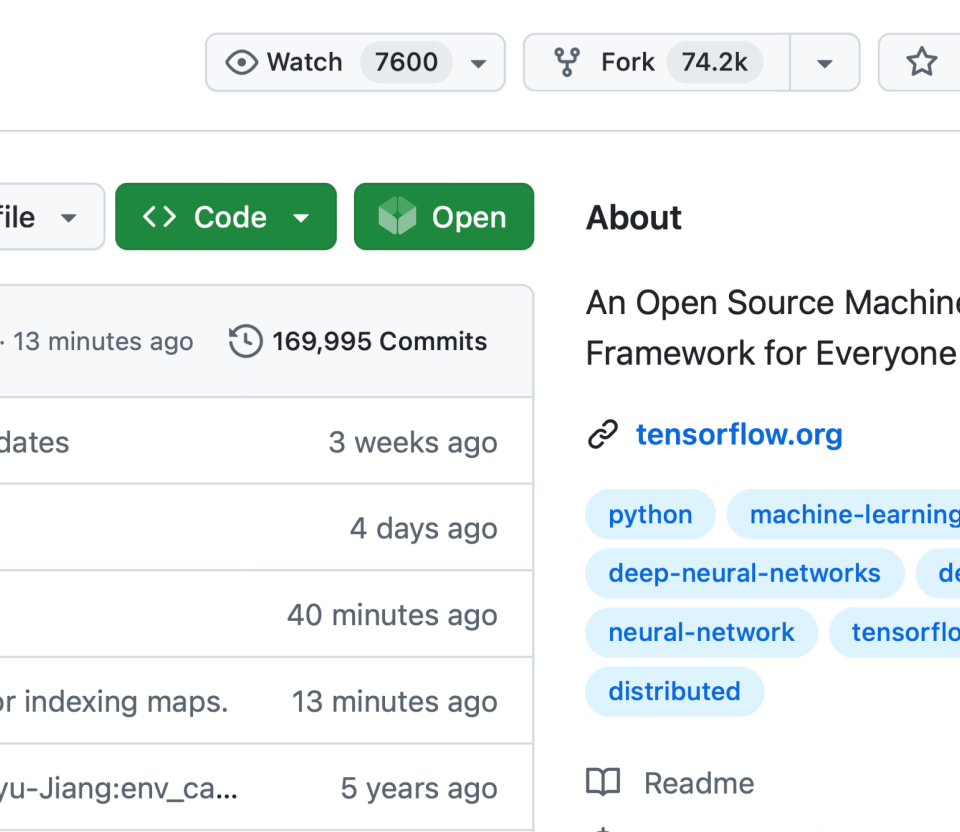Expand the Add file dropdown
The image size is (960, 832).
tap(68, 217)
